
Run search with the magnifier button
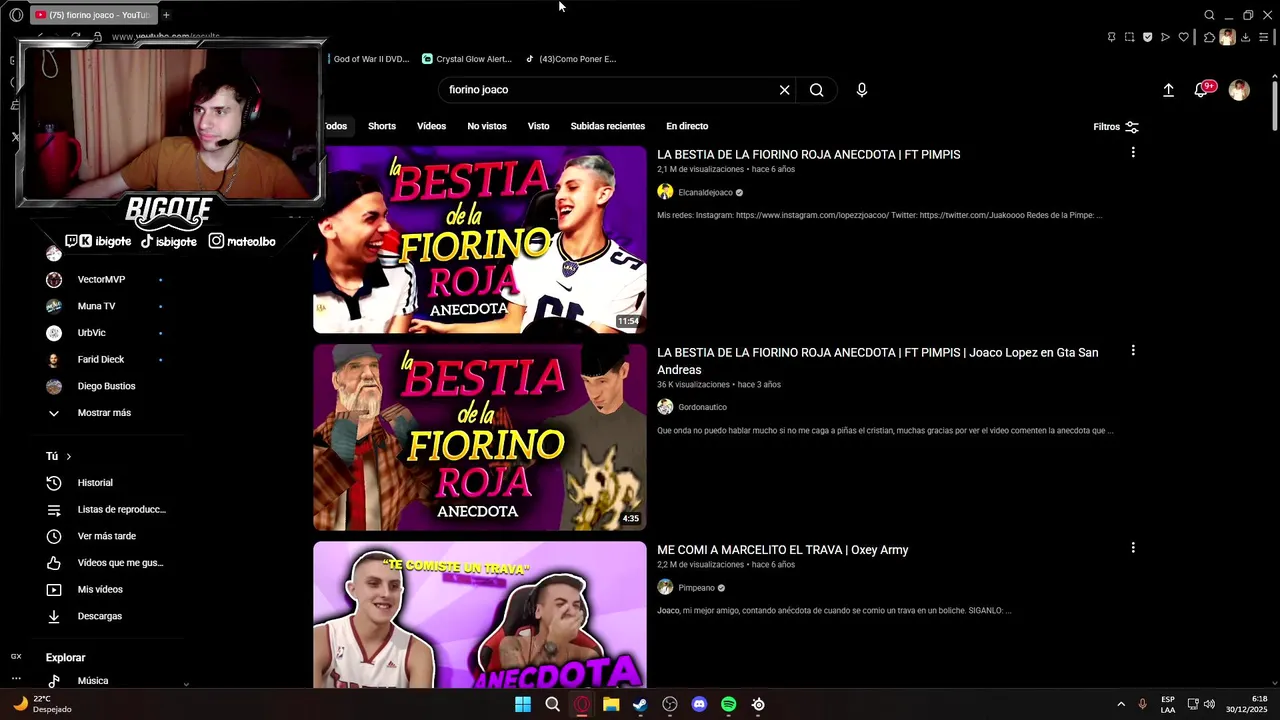(x=817, y=90)
